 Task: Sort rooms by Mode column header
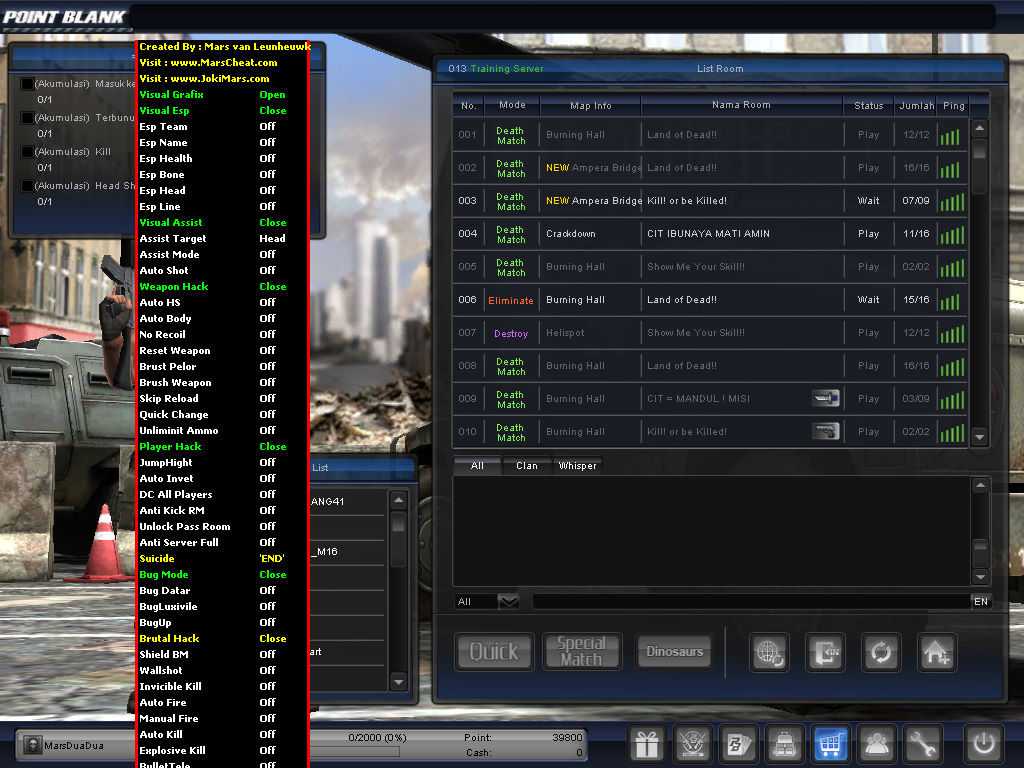point(512,105)
